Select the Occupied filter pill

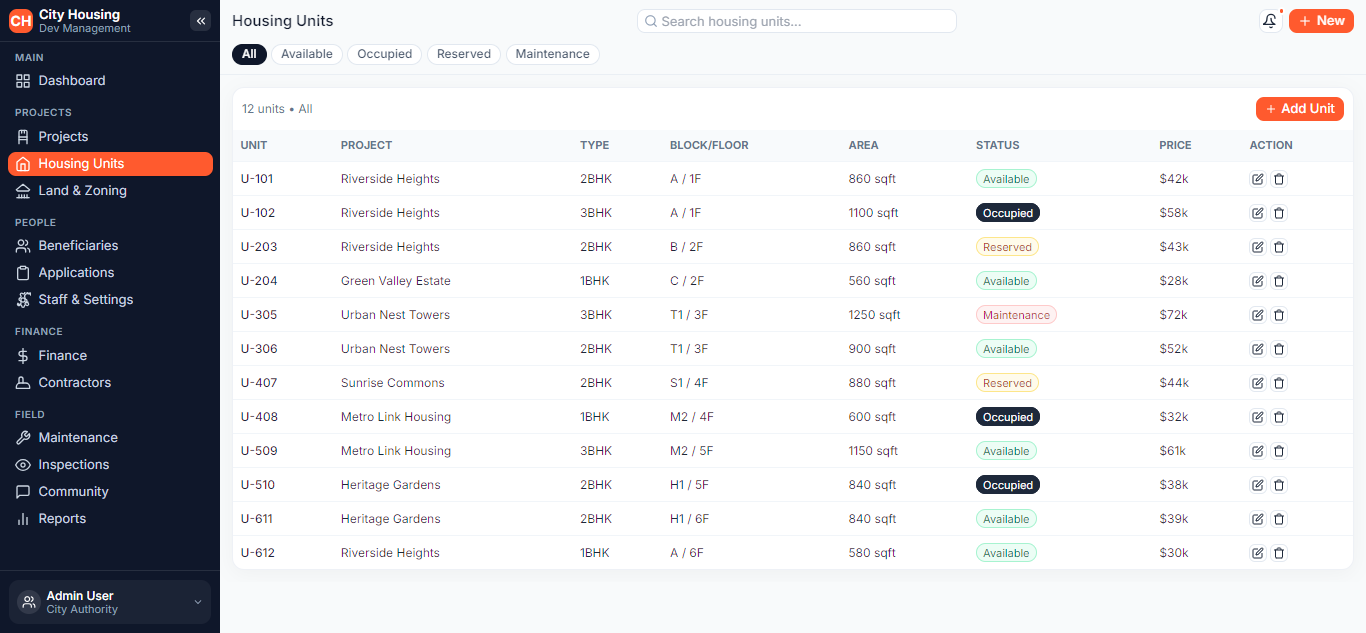tap(385, 54)
